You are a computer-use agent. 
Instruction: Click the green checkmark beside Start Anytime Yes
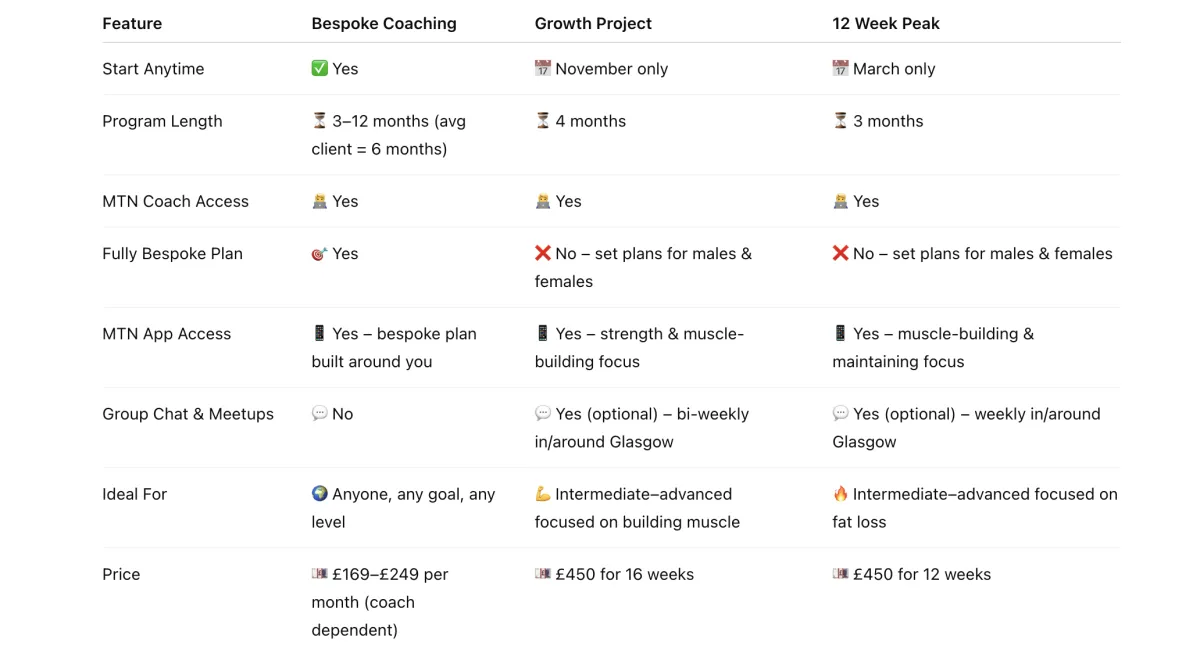(320, 69)
